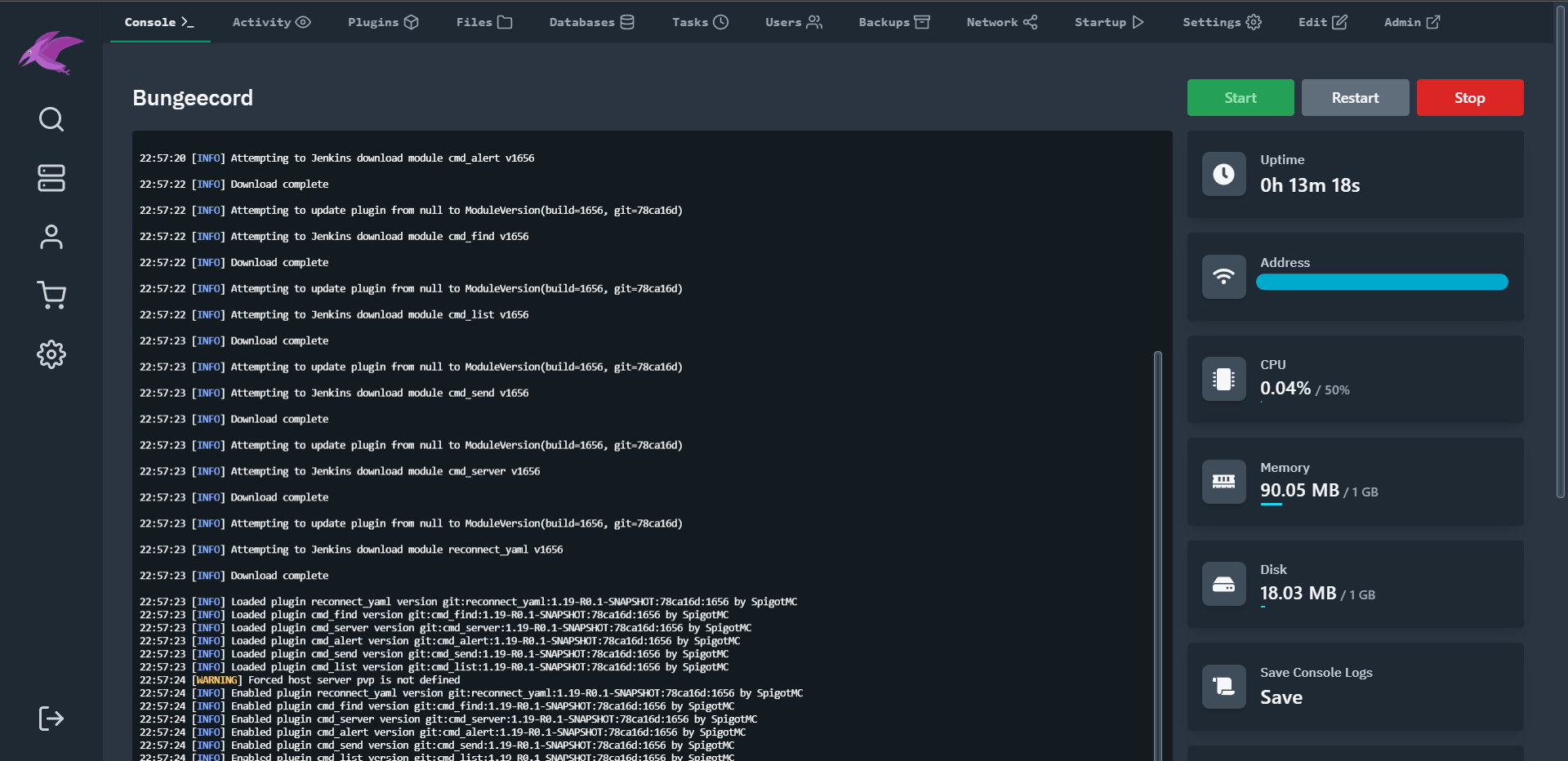1568x761 pixels.
Task: Open the Databases tab
Action: pyautogui.click(x=590, y=22)
